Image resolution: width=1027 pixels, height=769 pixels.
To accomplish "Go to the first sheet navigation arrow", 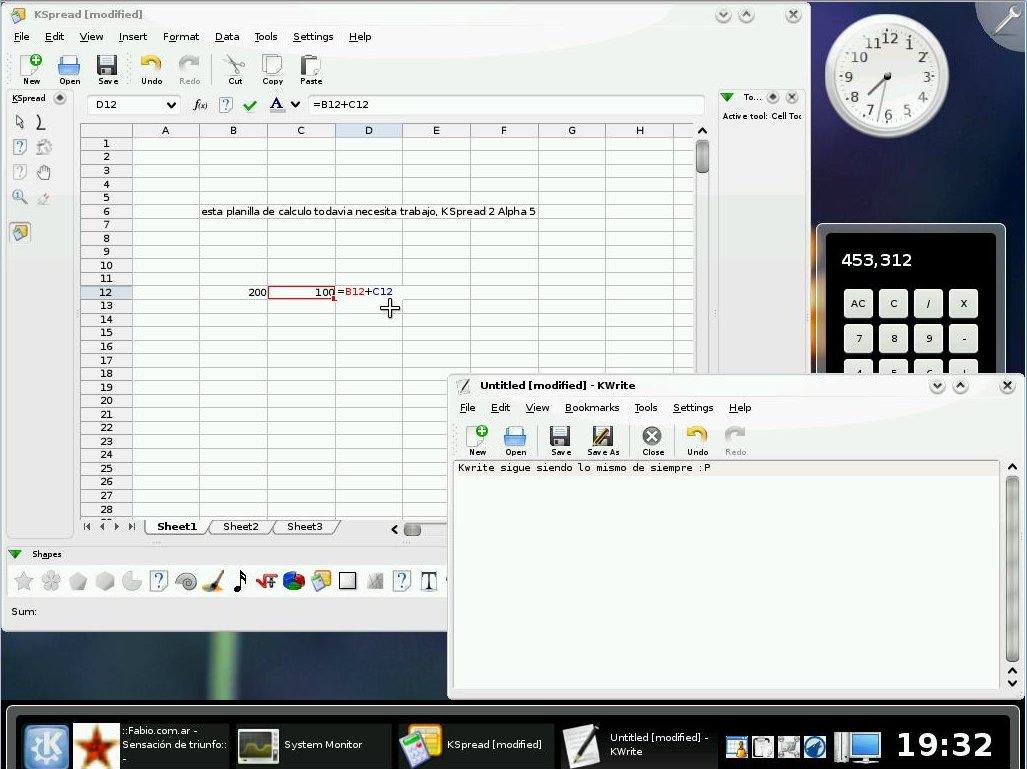I will [87, 527].
